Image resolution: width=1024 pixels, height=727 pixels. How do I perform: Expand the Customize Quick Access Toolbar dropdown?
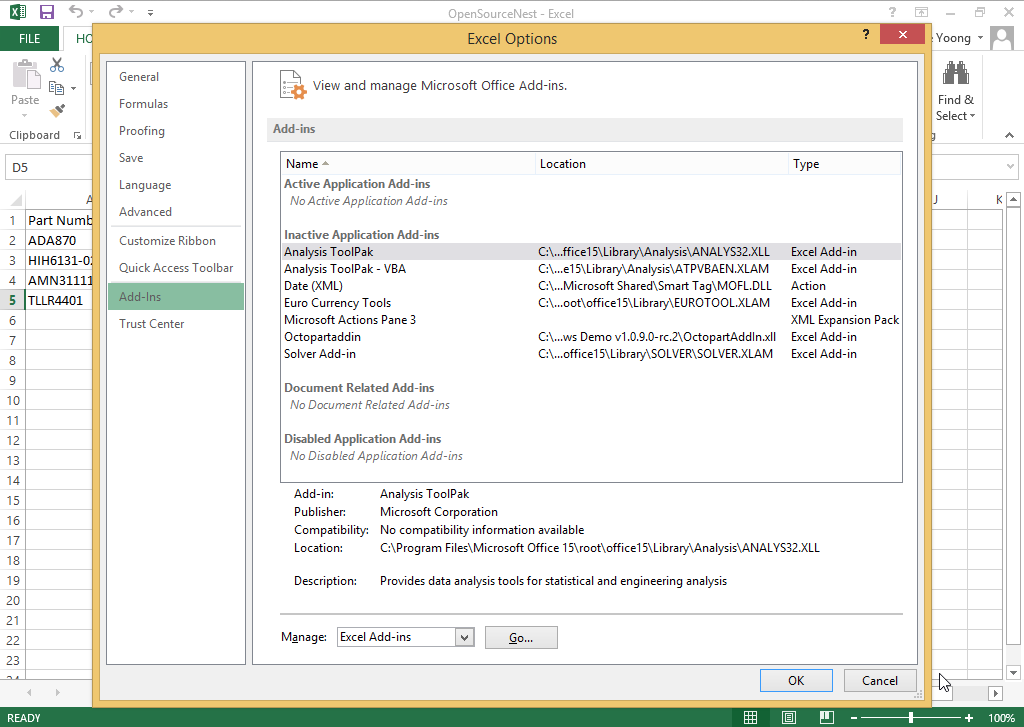click(150, 13)
